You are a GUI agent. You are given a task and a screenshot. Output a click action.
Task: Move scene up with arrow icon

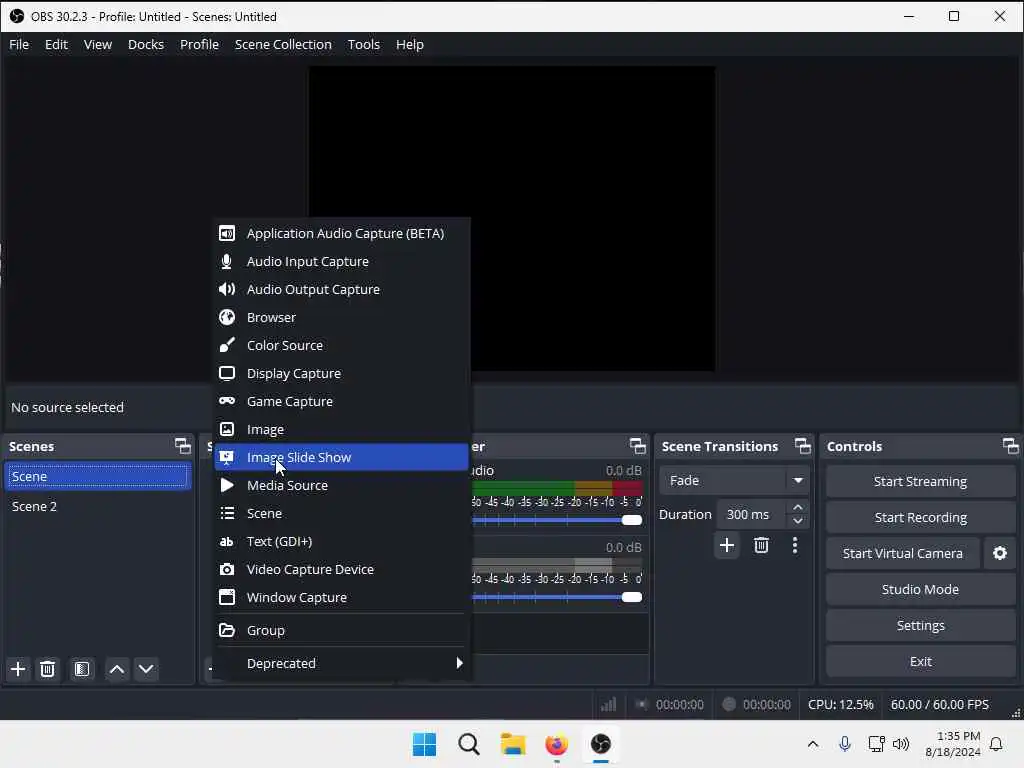coord(117,669)
